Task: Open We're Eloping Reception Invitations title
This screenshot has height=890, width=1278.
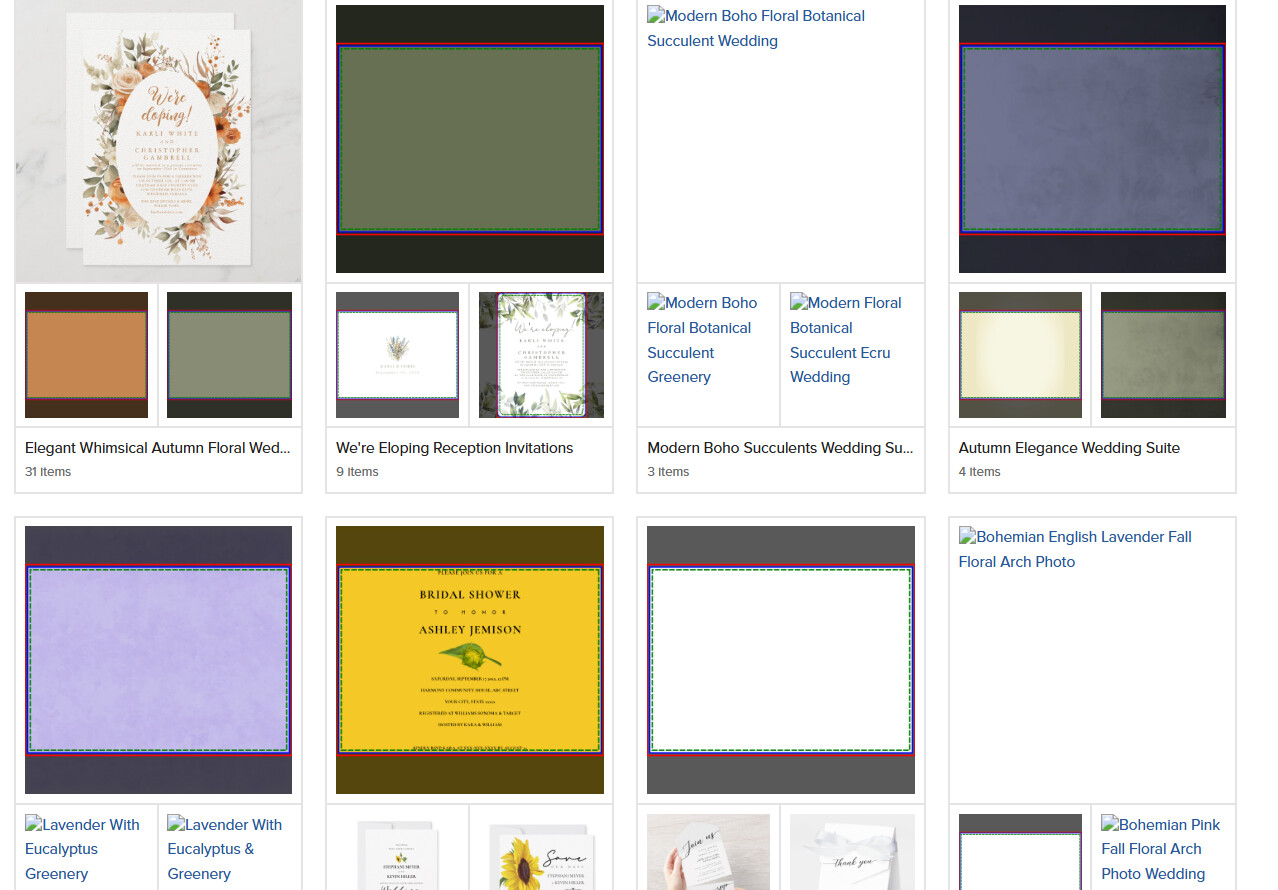Action: point(455,448)
